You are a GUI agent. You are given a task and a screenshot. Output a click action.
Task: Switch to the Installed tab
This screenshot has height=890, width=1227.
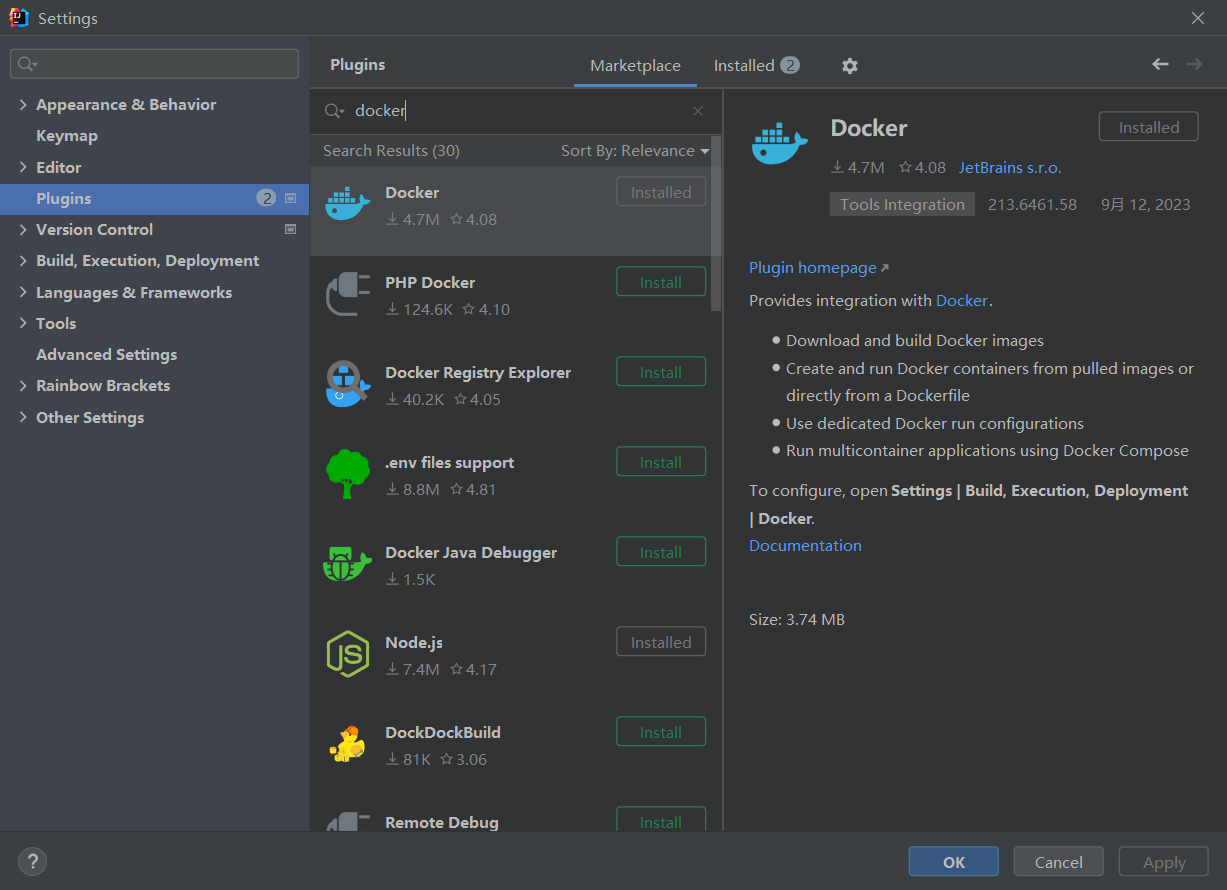[x=756, y=66]
